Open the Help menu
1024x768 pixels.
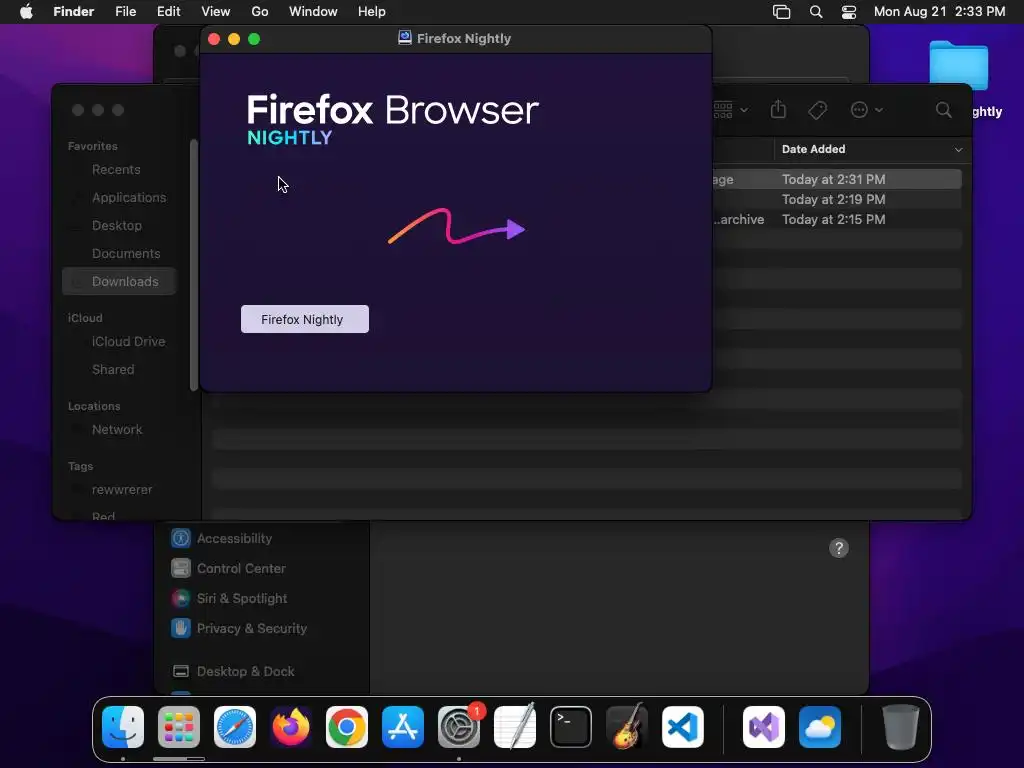372,12
